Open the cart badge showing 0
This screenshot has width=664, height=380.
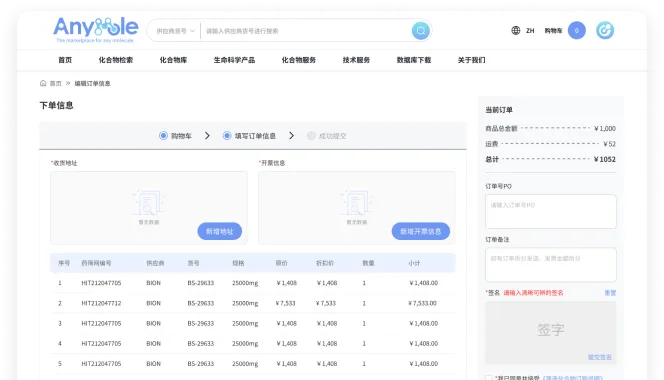point(576,31)
